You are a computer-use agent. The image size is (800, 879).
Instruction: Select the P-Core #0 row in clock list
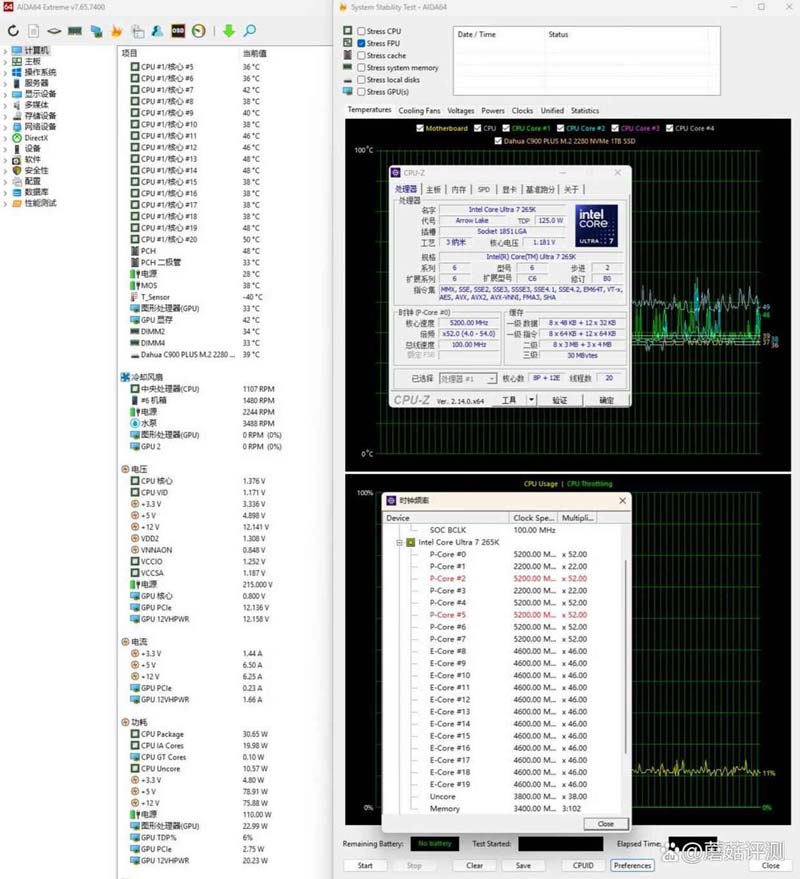pos(502,554)
